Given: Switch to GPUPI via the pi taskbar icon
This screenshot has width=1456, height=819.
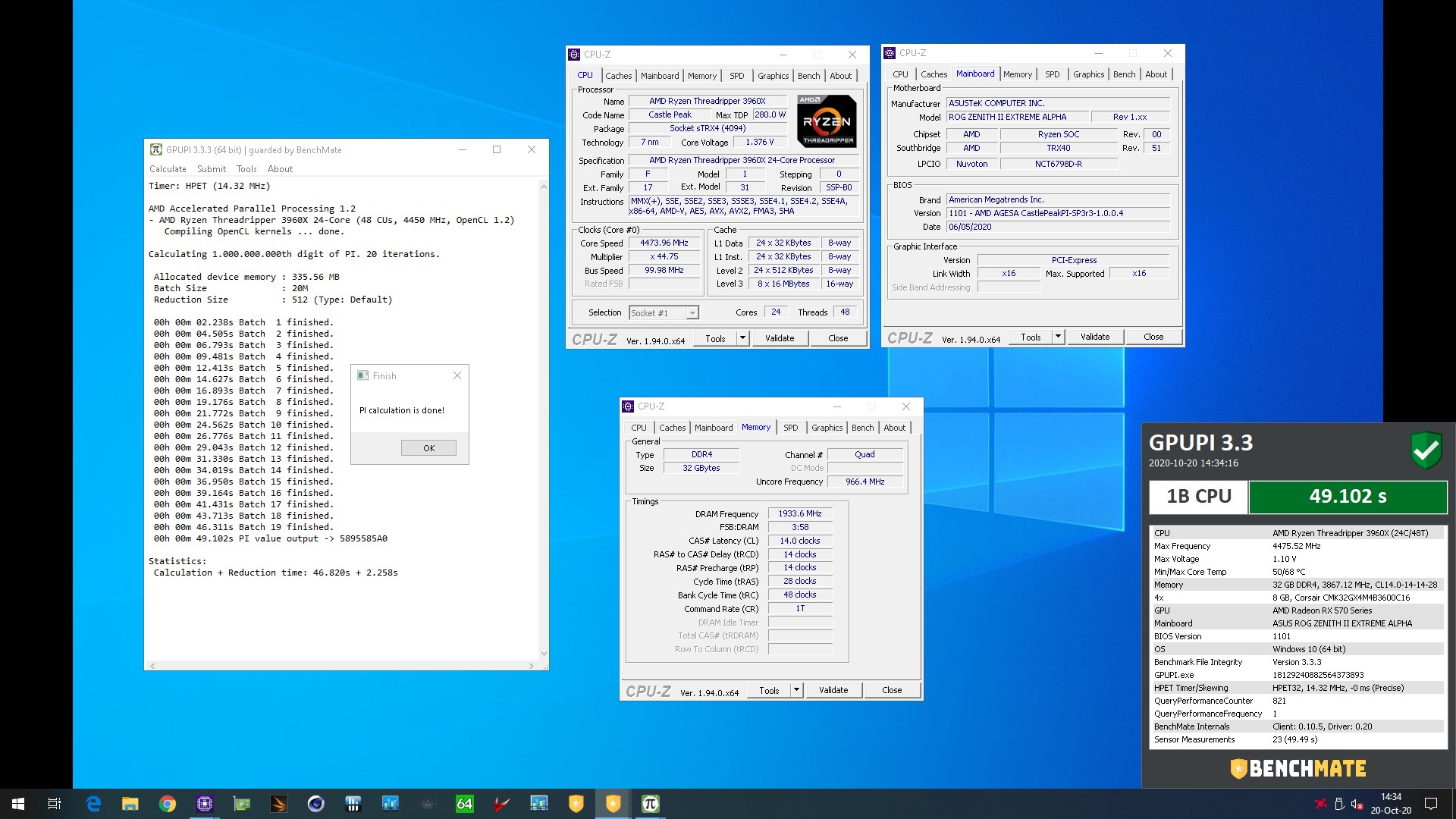Looking at the screenshot, I should 651,804.
